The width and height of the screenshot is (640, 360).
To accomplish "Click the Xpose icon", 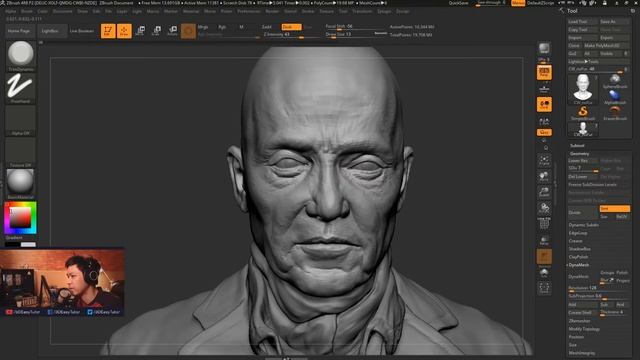I will 544,288.
